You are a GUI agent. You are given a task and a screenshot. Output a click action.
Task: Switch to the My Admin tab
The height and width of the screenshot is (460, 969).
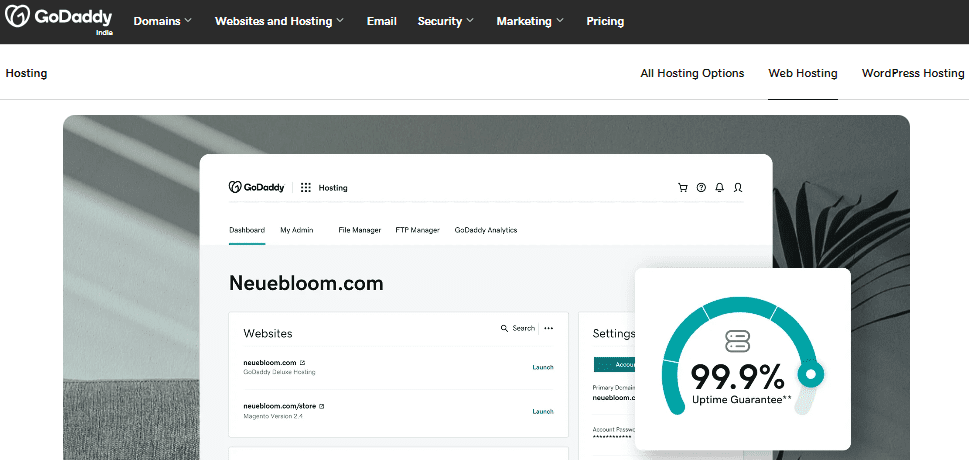(x=297, y=230)
